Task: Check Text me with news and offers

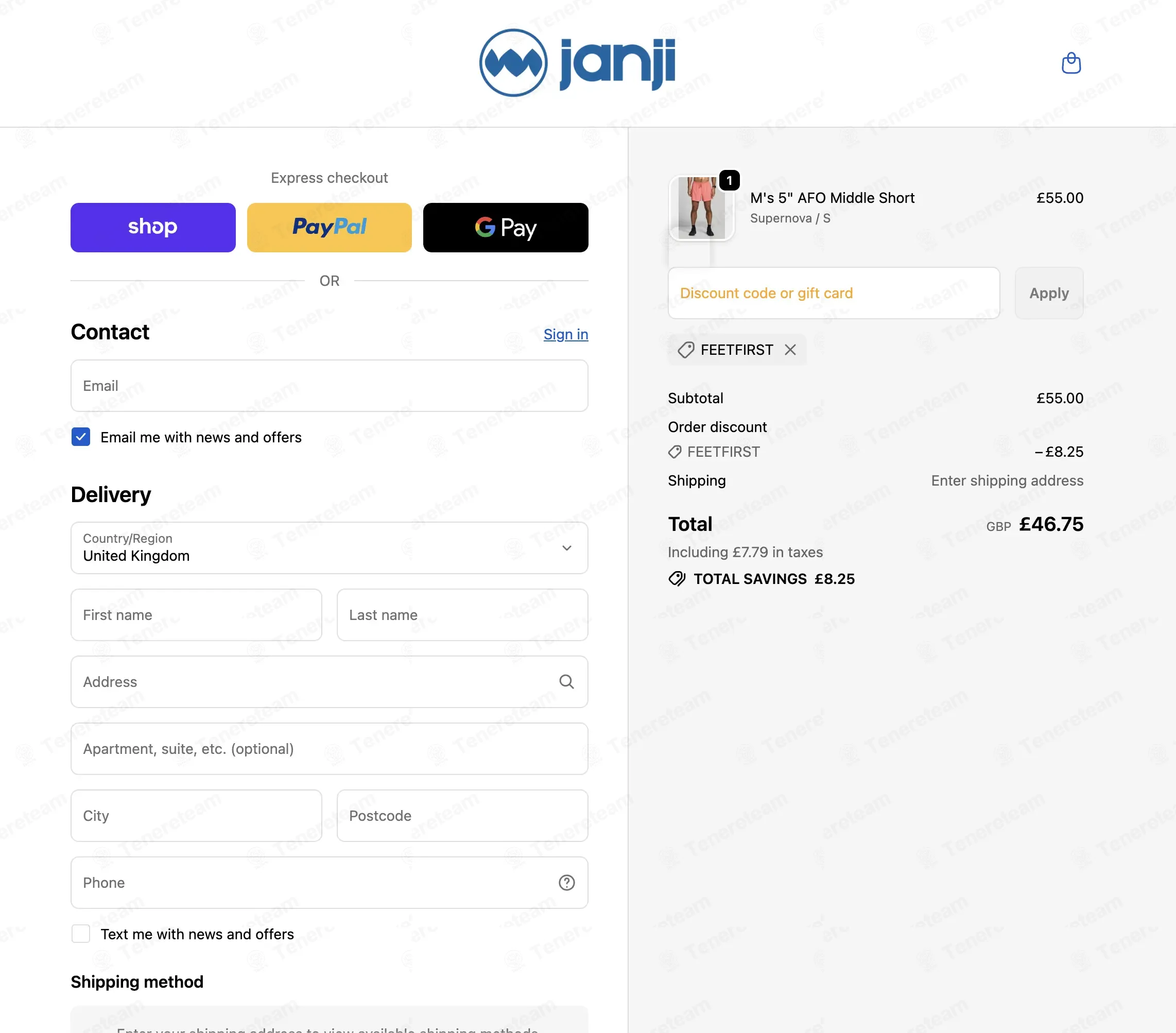Action: pos(80,934)
